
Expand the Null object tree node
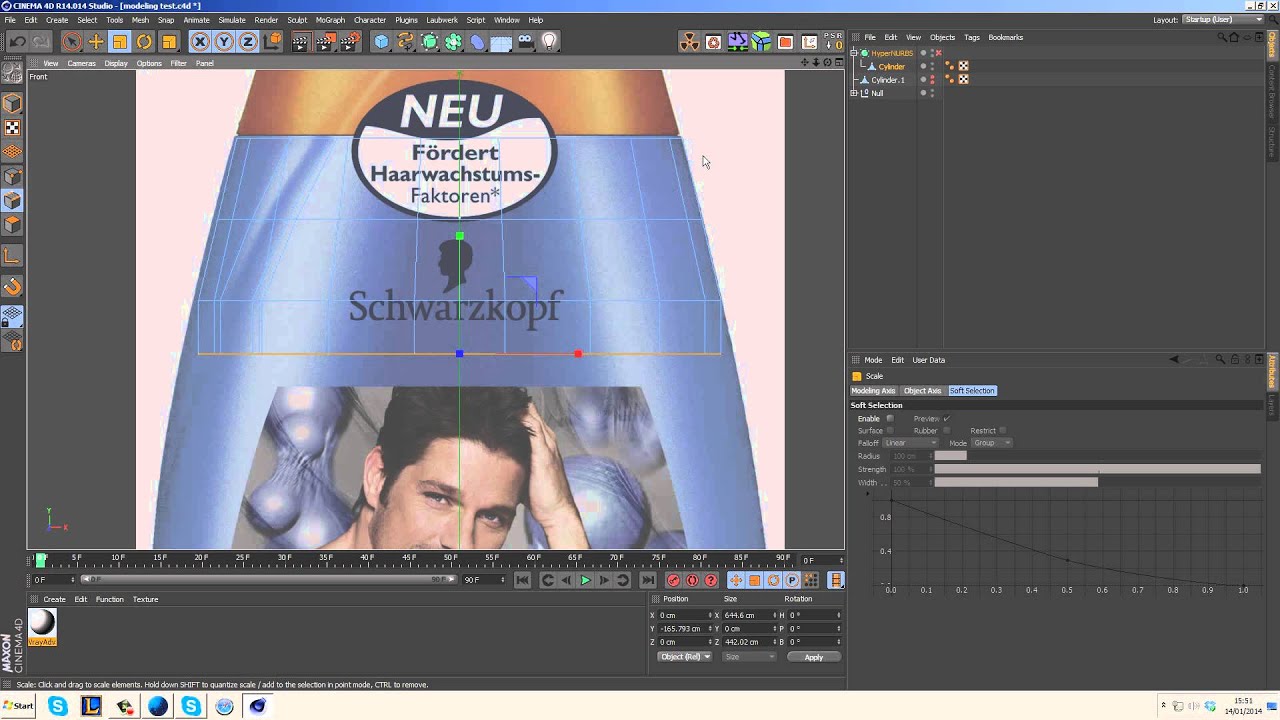854,93
